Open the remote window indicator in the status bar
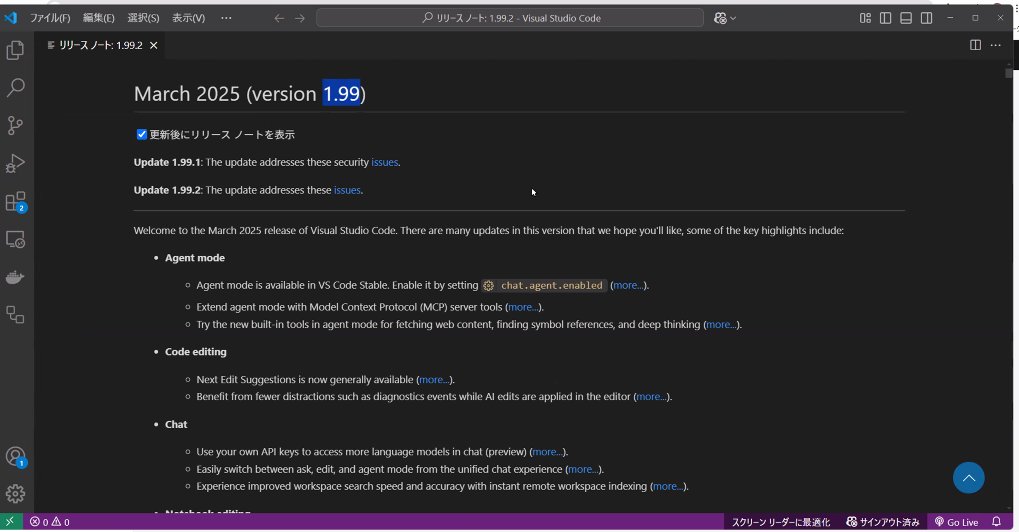Screen dimensions: 1019x532 tap(10, 522)
